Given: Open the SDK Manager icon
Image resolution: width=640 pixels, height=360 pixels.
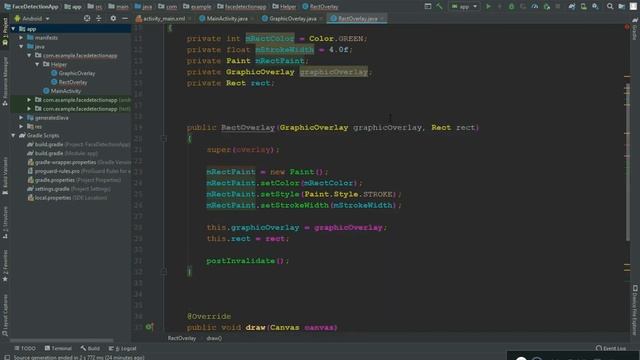Looking at the screenshot, I should 596,7.
